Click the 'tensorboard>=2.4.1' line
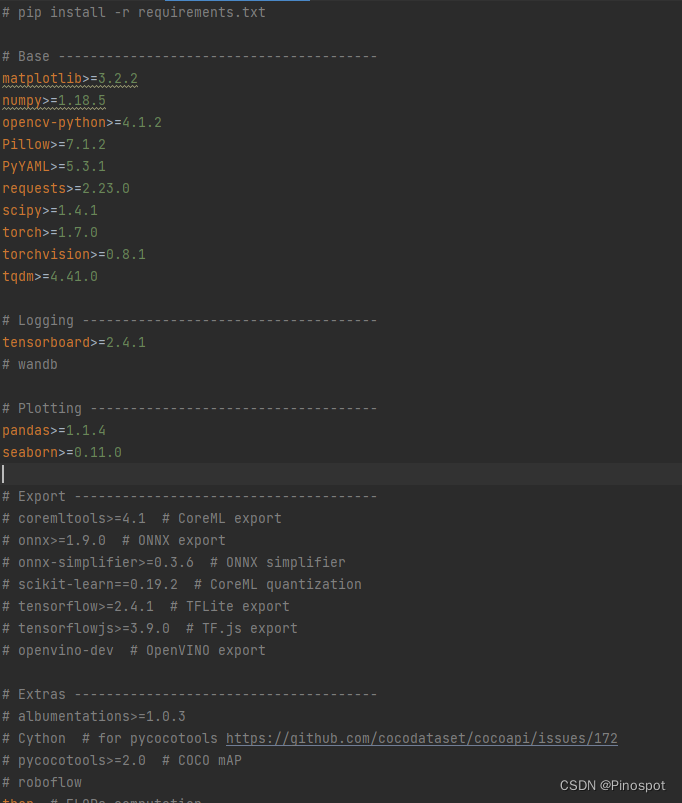The width and height of the screenshot is (682, 803). (74, 343)
